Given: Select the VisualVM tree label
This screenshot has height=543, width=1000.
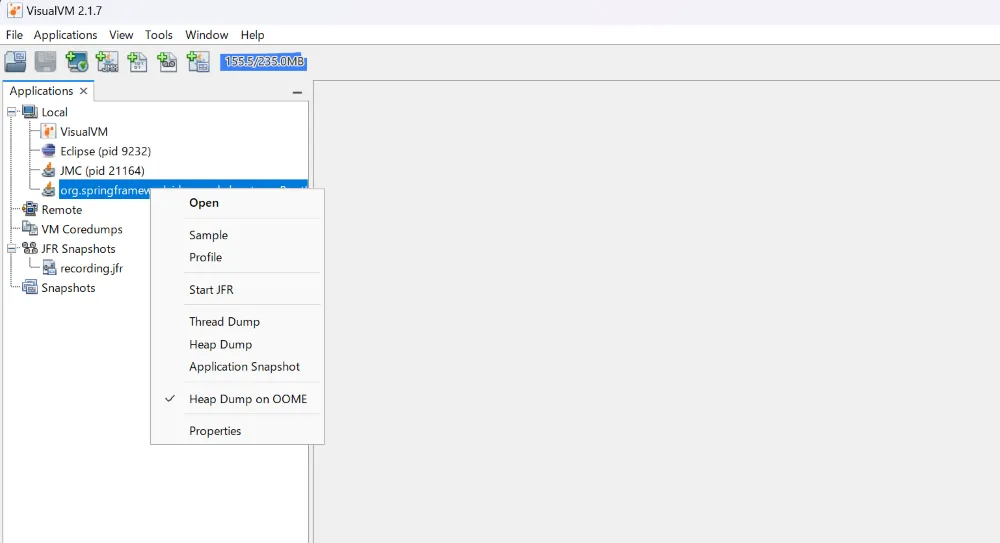Looking at the screenshot, I should (84, 131).
